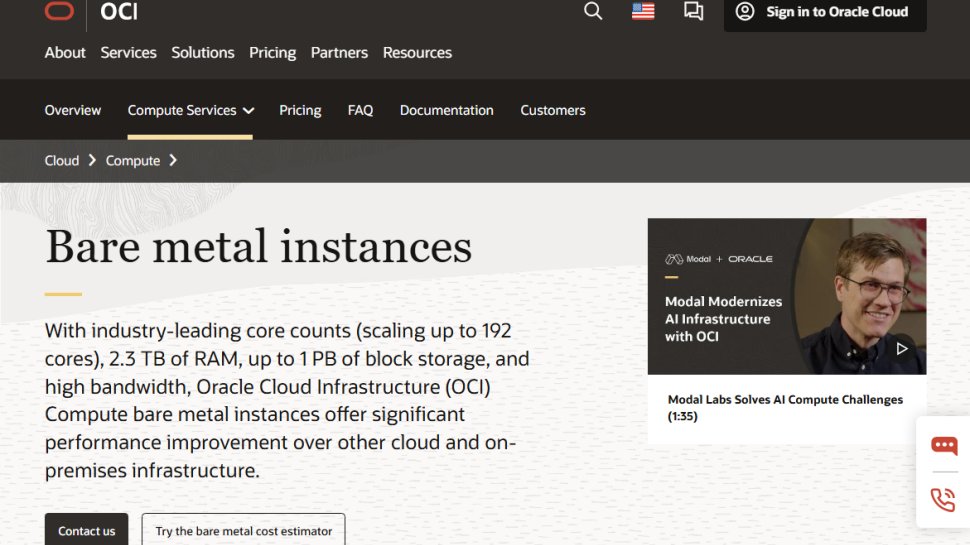Click the red phone call icon
The image size is (970, 545).
point(943,499)
